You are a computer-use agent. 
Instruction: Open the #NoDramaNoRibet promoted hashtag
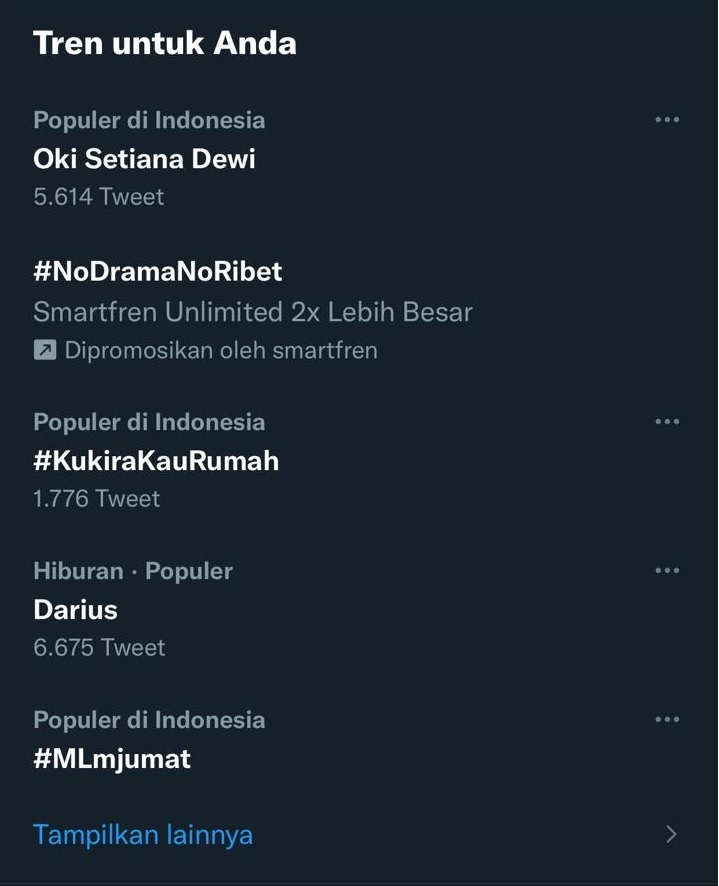coord(158,272)
